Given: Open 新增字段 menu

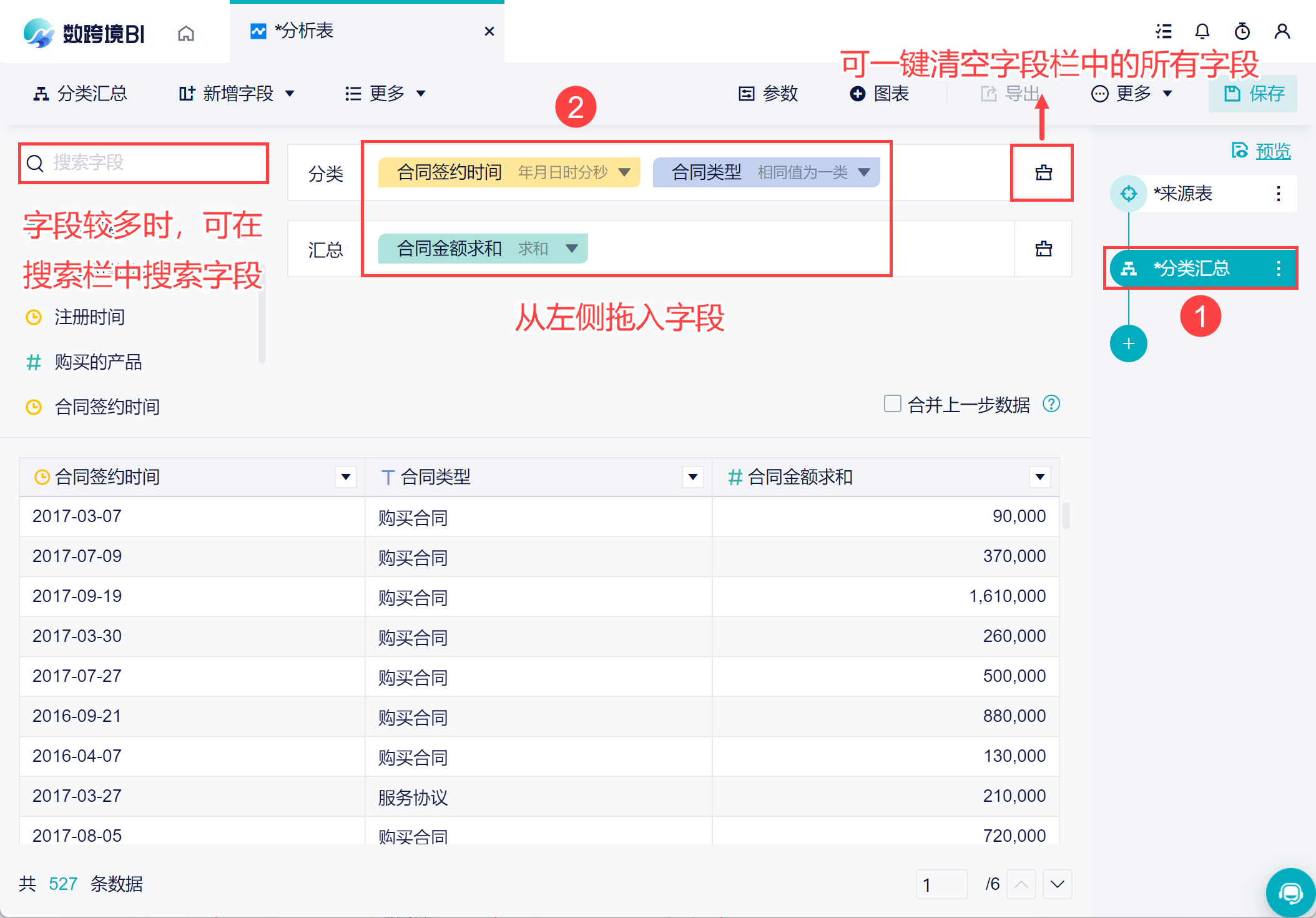Looking at the screenshot, I should point(237,94).
